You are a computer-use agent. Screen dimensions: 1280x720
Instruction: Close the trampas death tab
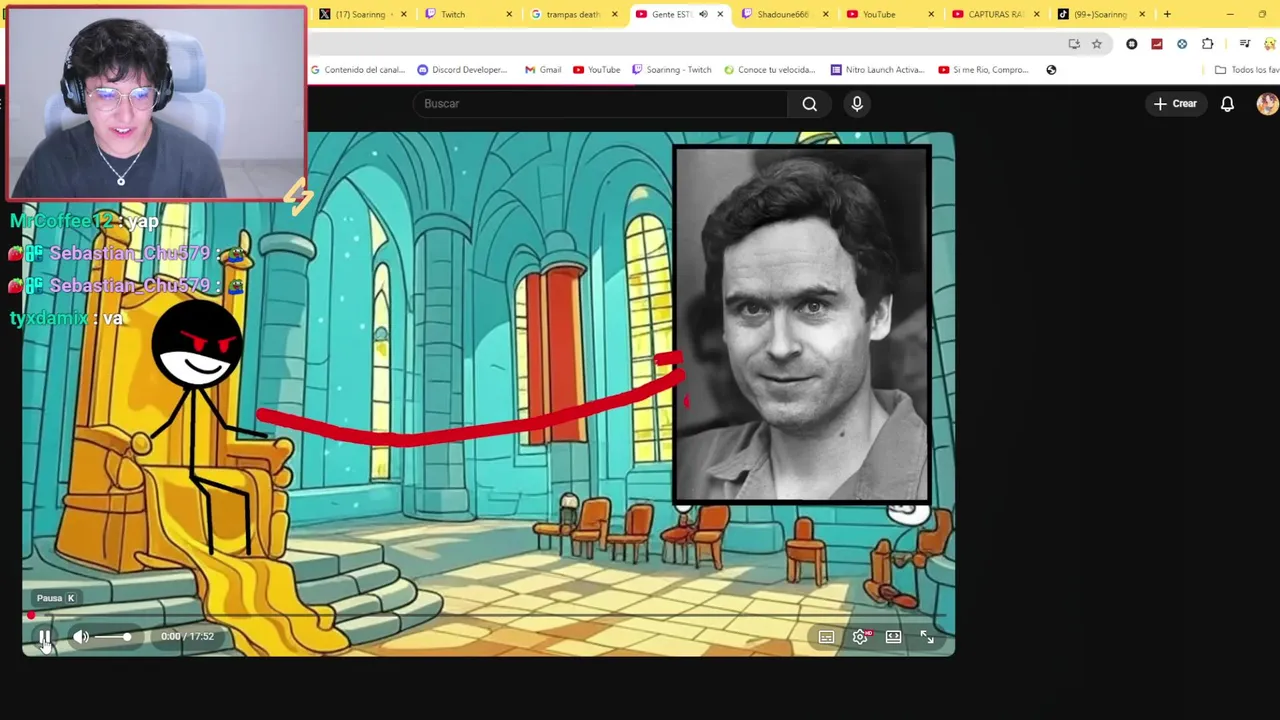click(x=614, y=14)
